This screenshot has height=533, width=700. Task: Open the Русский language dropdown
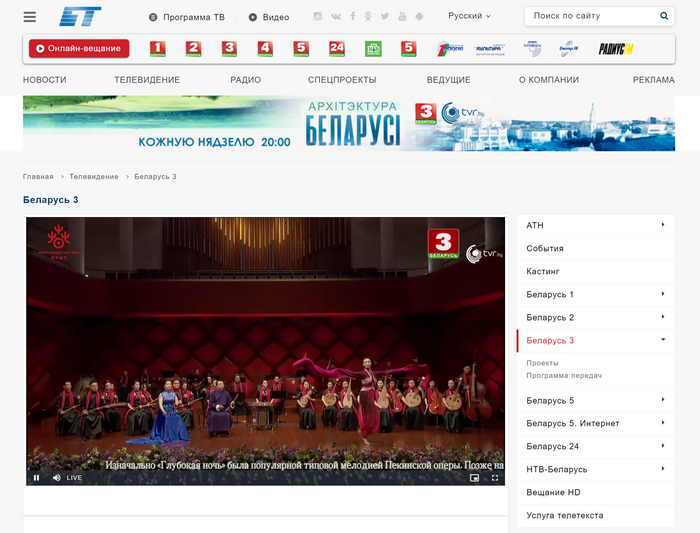469,16
